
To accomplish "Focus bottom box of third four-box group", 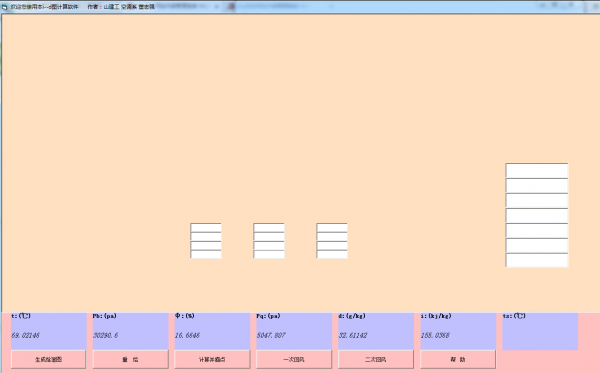I will (x=332, y=254).
